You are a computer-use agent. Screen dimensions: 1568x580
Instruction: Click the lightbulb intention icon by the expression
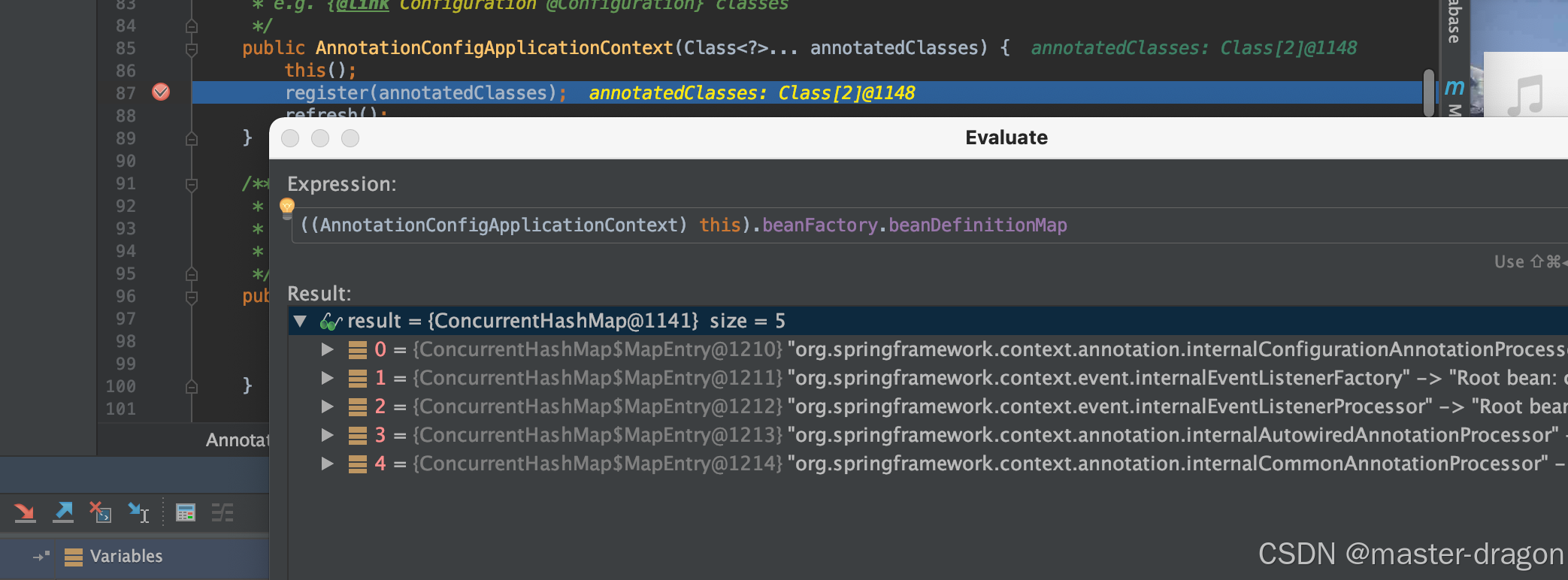[287, 207]
